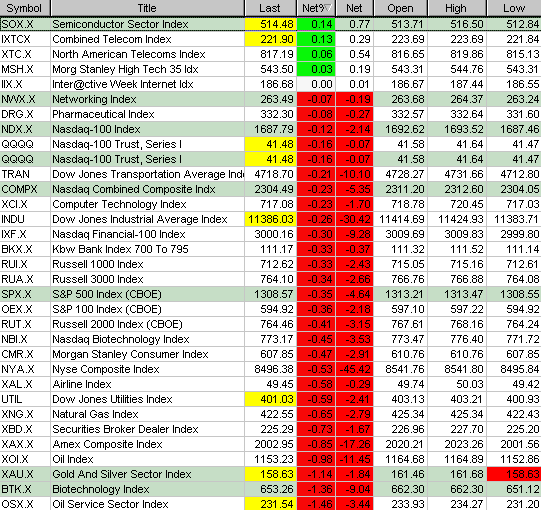Click the red Low cell 158.63

coord(514,474)
